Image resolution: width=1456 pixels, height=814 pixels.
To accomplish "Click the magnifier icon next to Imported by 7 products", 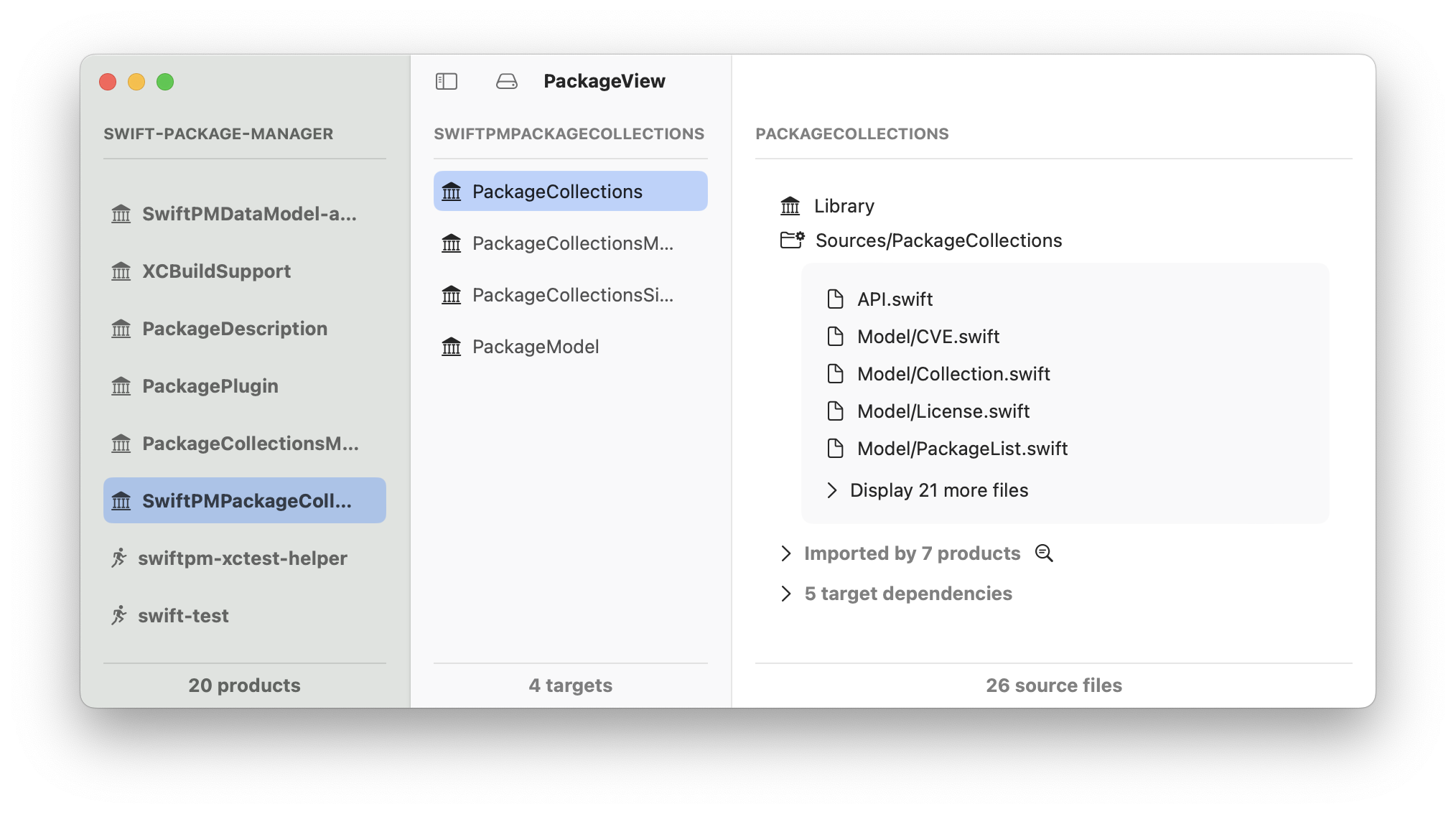I will click(x=1043, y=553).
